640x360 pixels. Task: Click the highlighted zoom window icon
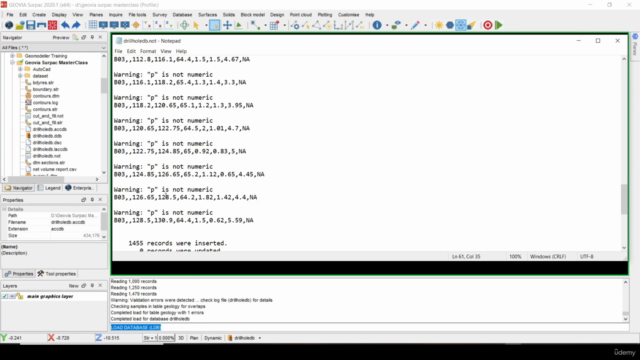[214, 25]
